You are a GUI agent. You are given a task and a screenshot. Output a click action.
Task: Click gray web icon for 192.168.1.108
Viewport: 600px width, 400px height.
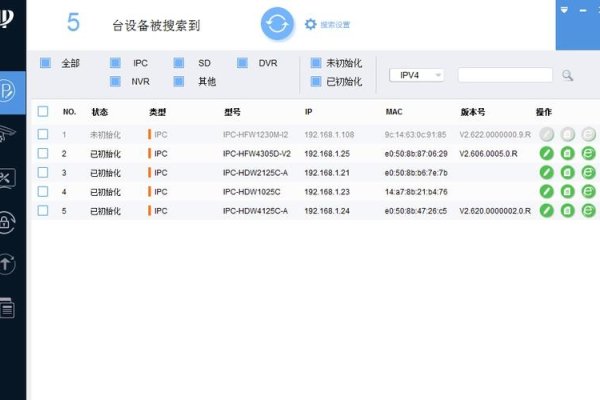pos(589,134)
